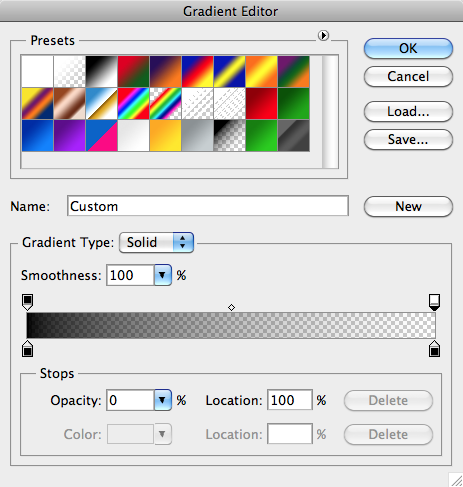Click New to create gradient preset
Image resolution: width=463 pixels, height=487 pixels.
click(408, 206)
